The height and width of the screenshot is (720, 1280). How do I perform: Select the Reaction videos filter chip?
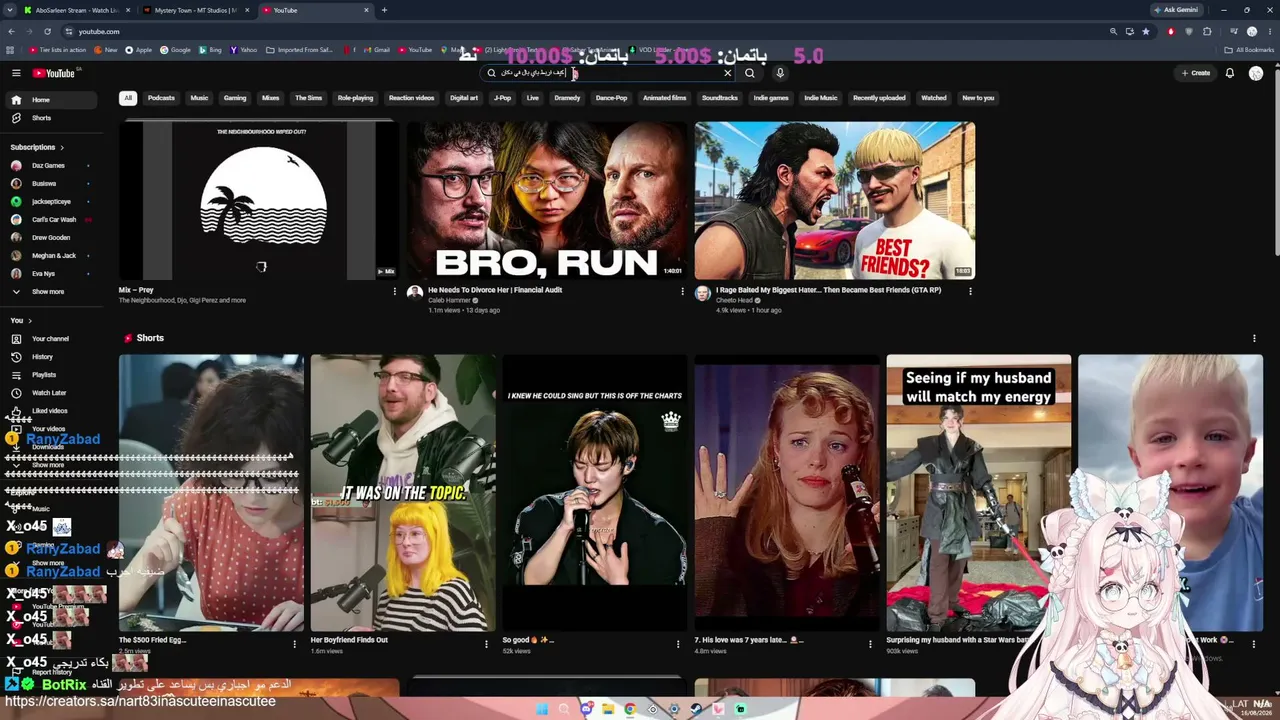[411, 98]
